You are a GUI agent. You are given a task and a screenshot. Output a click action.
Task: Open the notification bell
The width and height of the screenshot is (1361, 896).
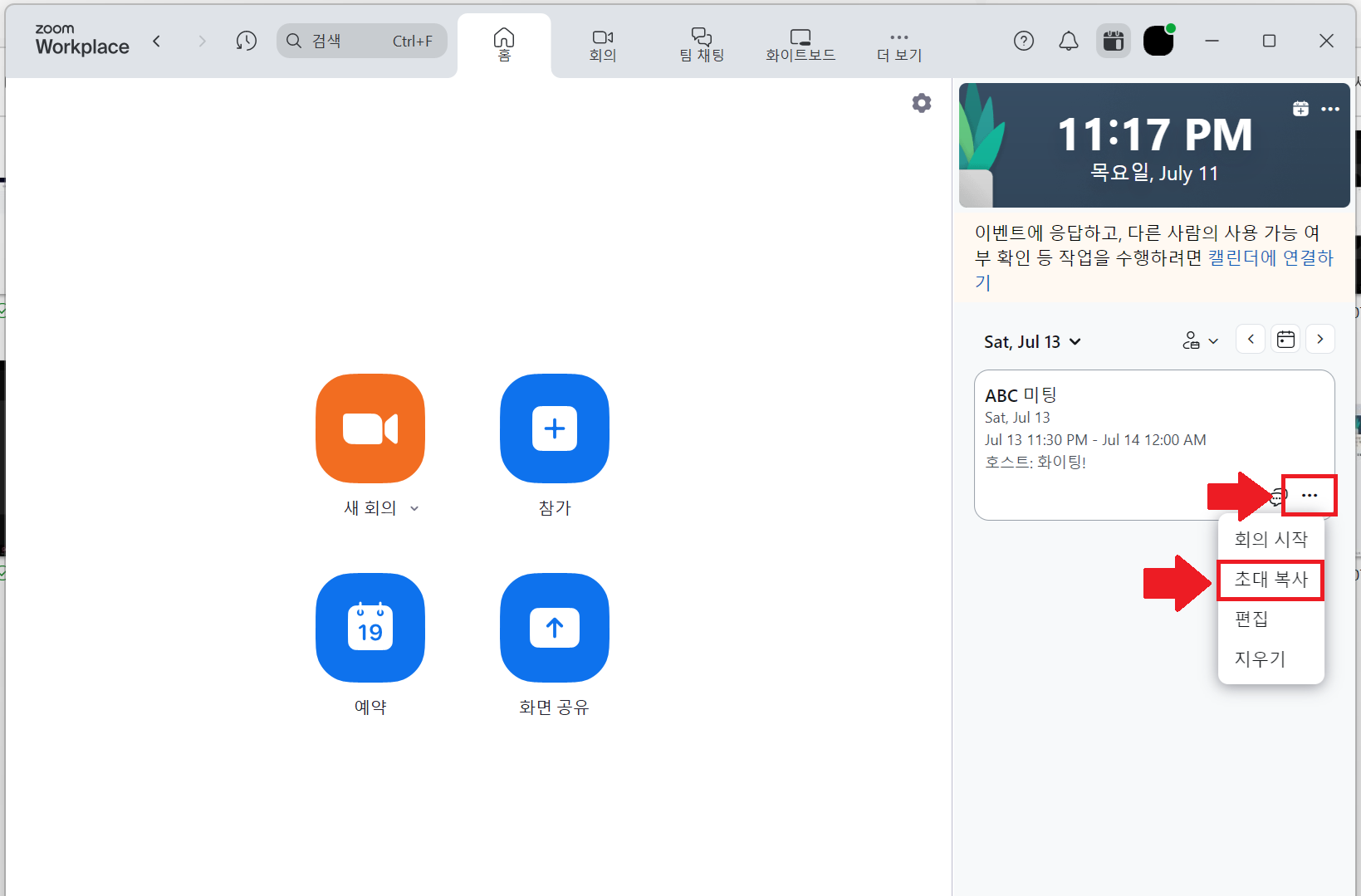tap(1069, 40)
